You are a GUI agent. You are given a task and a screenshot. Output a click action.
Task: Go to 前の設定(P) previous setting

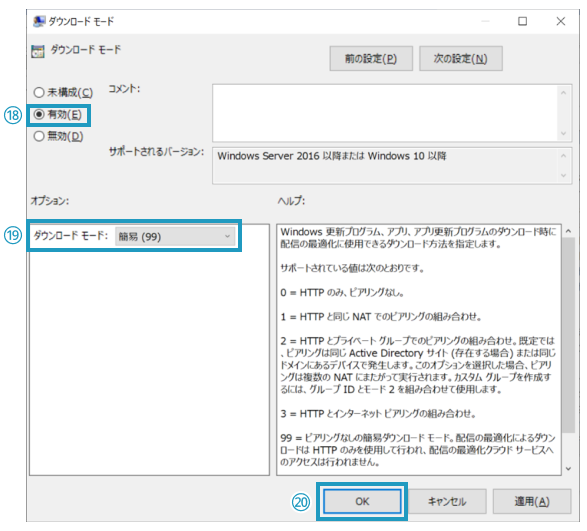371,58
